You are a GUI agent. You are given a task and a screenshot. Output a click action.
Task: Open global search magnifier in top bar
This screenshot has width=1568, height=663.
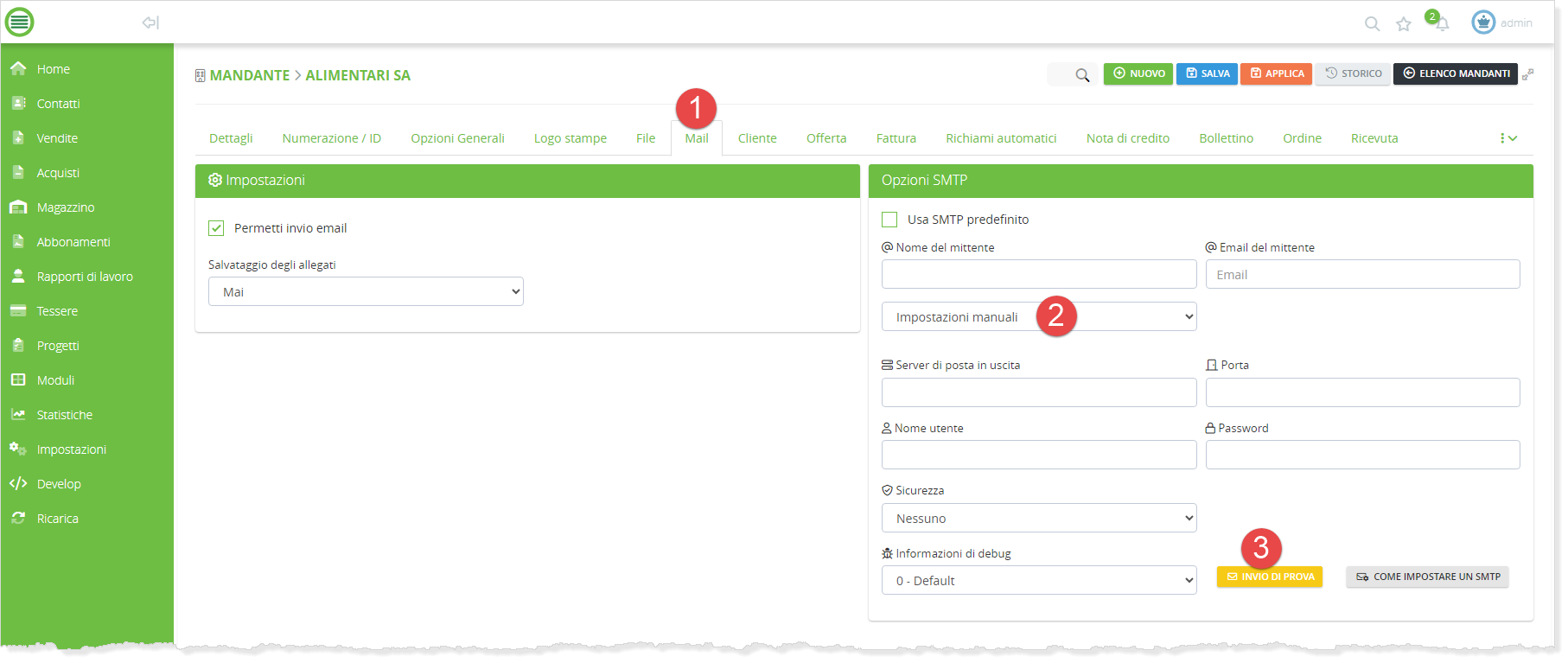(x=1372, y=24)
